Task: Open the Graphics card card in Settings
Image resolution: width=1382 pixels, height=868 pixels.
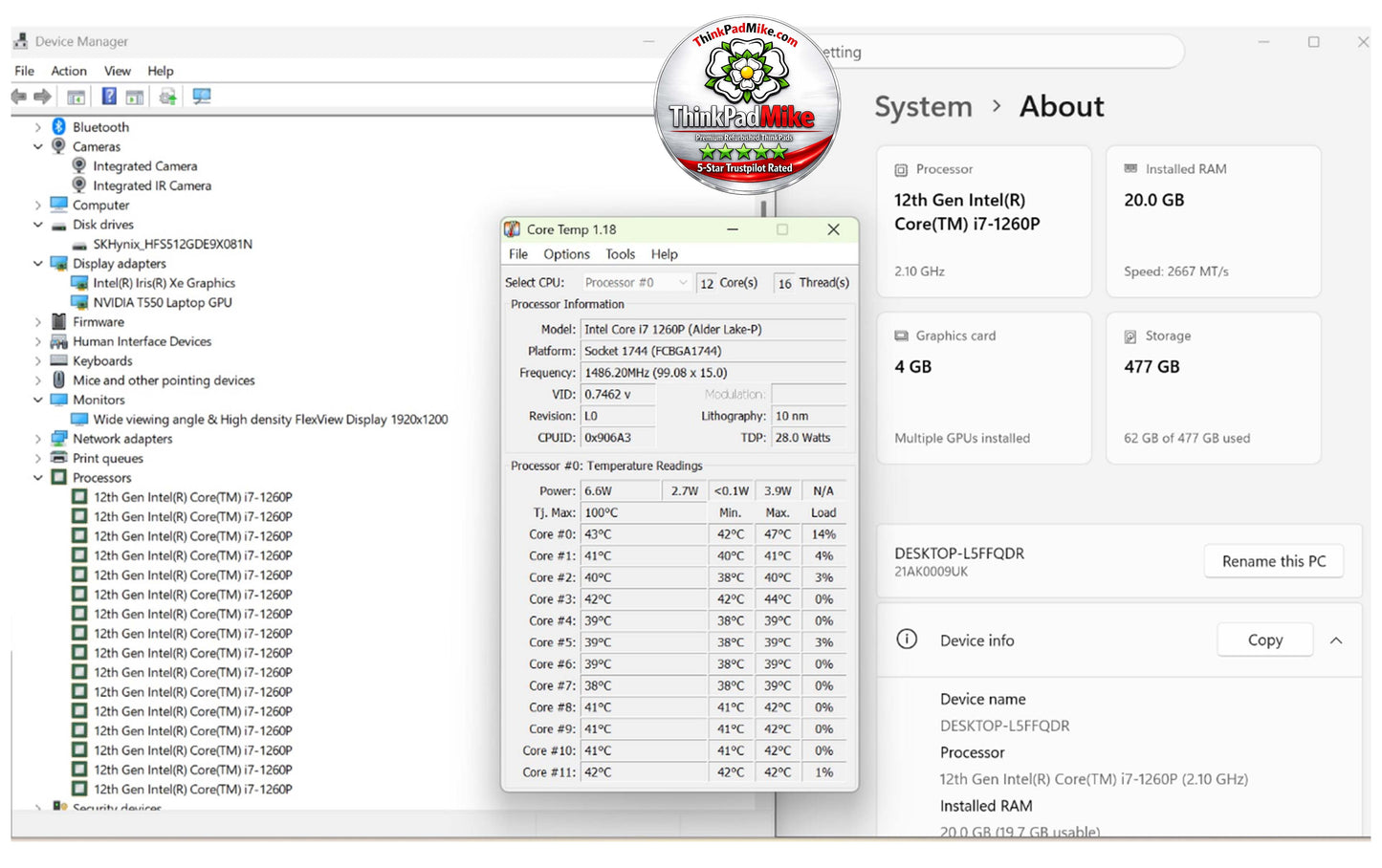Action: (x=984, y=387)
